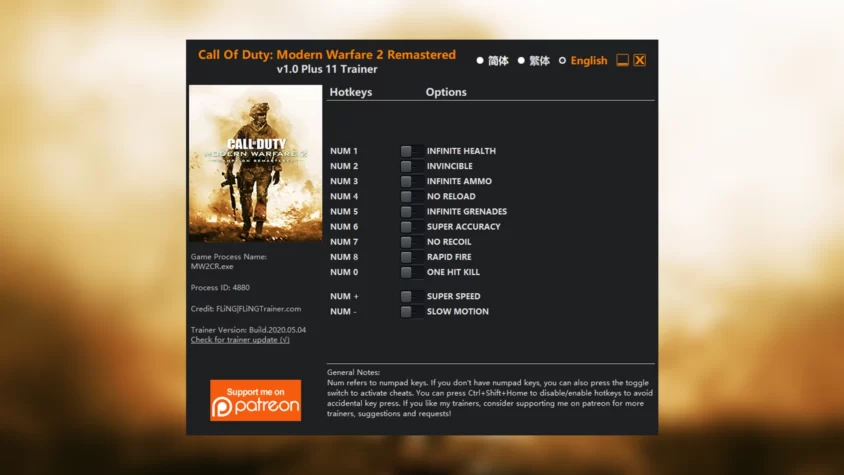Toggle the No Reload switch

[x=412, y=197]
